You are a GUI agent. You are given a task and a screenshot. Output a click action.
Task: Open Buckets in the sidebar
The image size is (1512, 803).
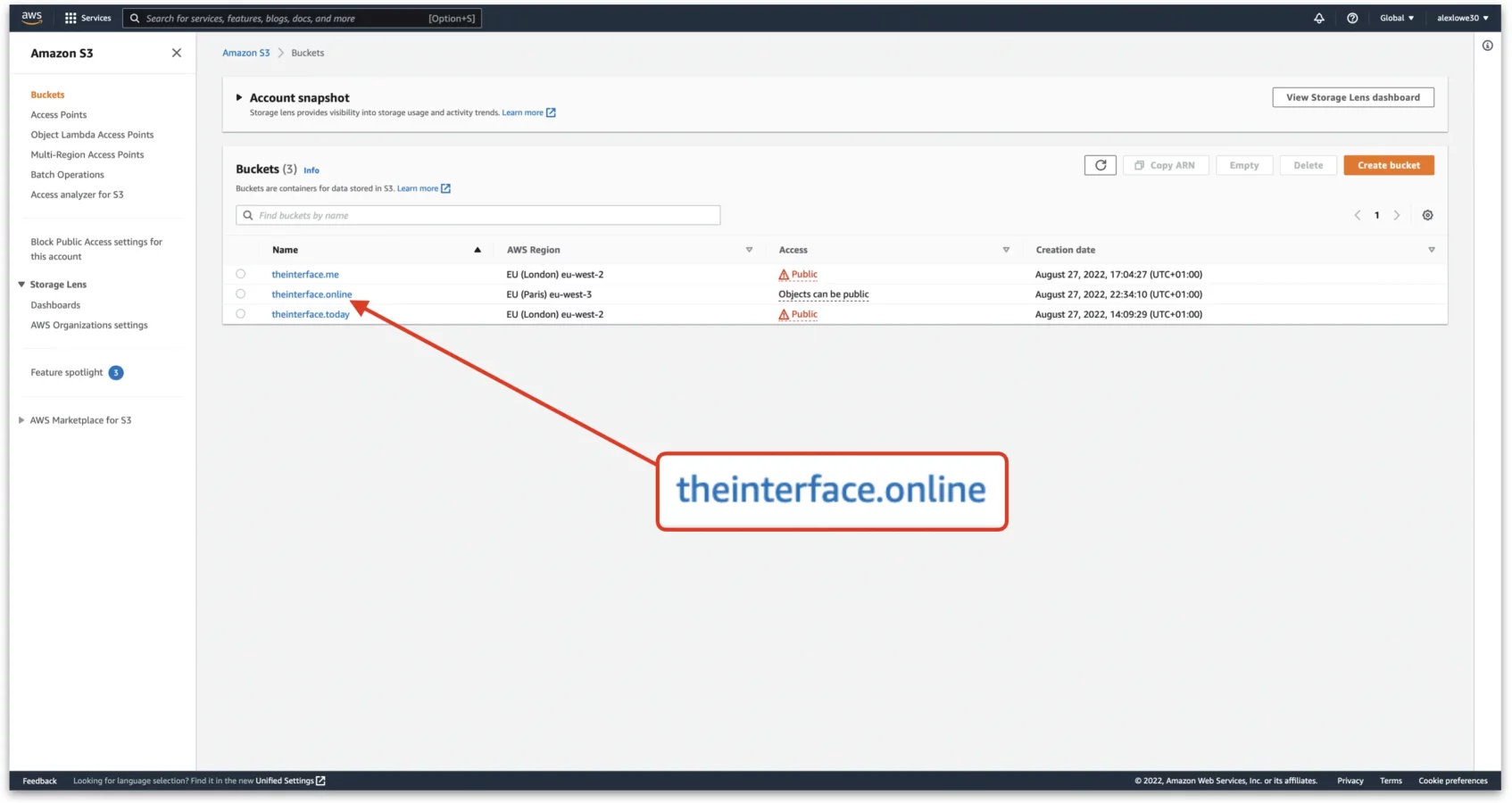click(x=47, y=95)
